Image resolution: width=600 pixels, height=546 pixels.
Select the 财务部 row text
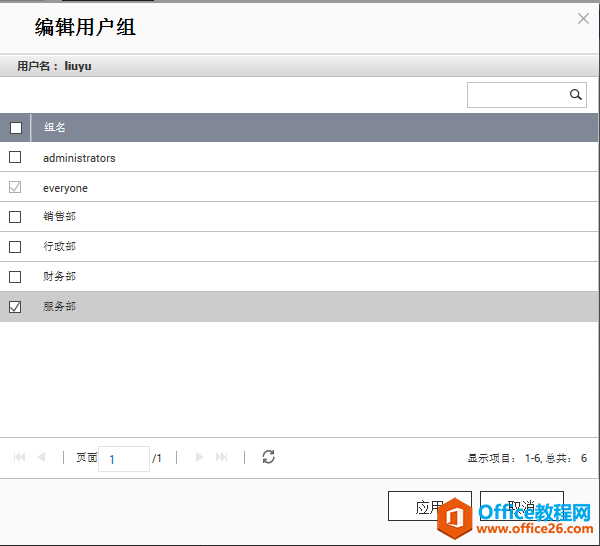(x=59, y=276)
